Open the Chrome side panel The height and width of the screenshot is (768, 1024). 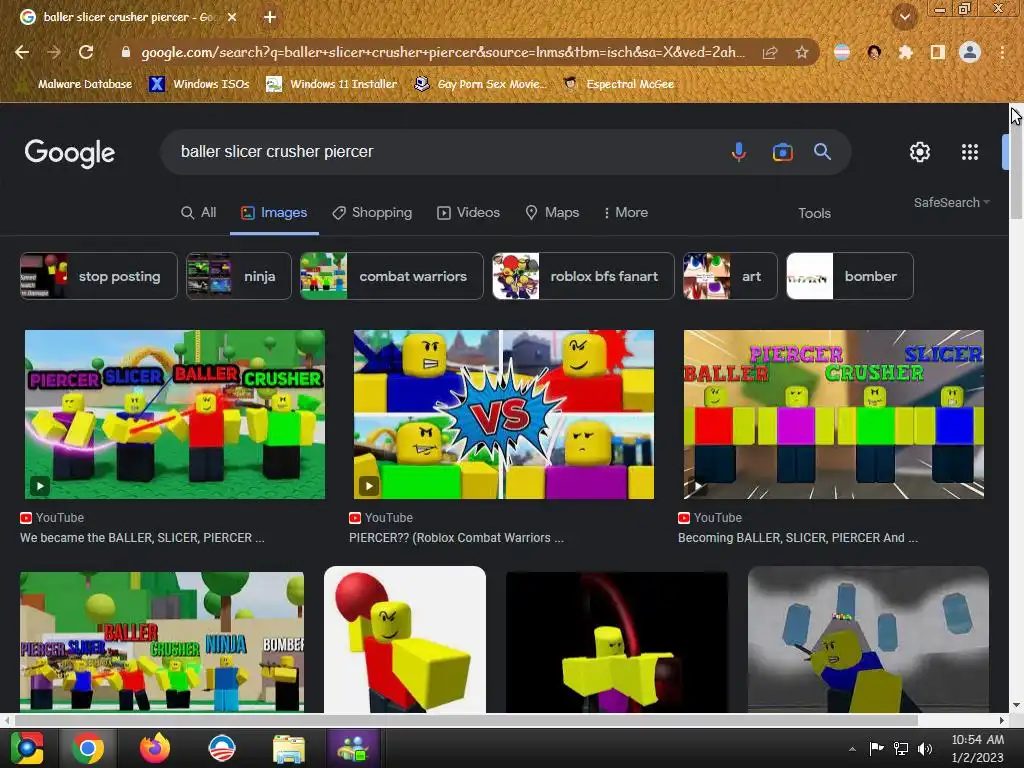tap(937, 52)
